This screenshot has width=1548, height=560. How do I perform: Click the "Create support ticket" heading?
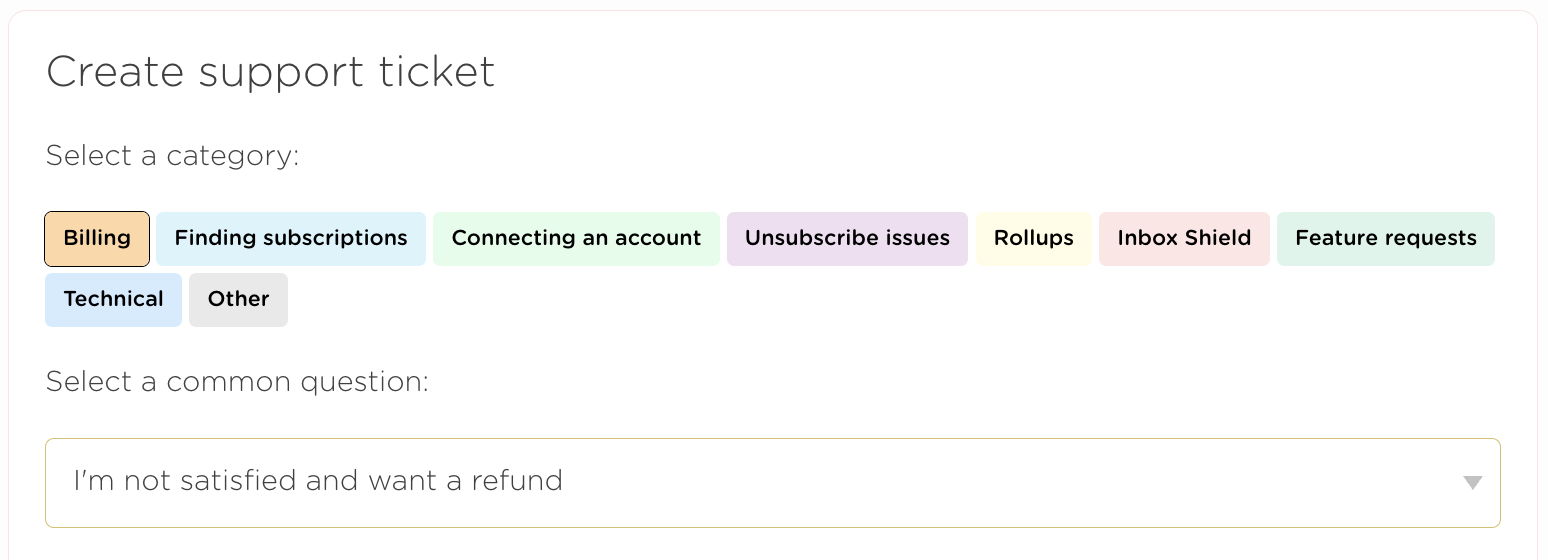[270, 72]
